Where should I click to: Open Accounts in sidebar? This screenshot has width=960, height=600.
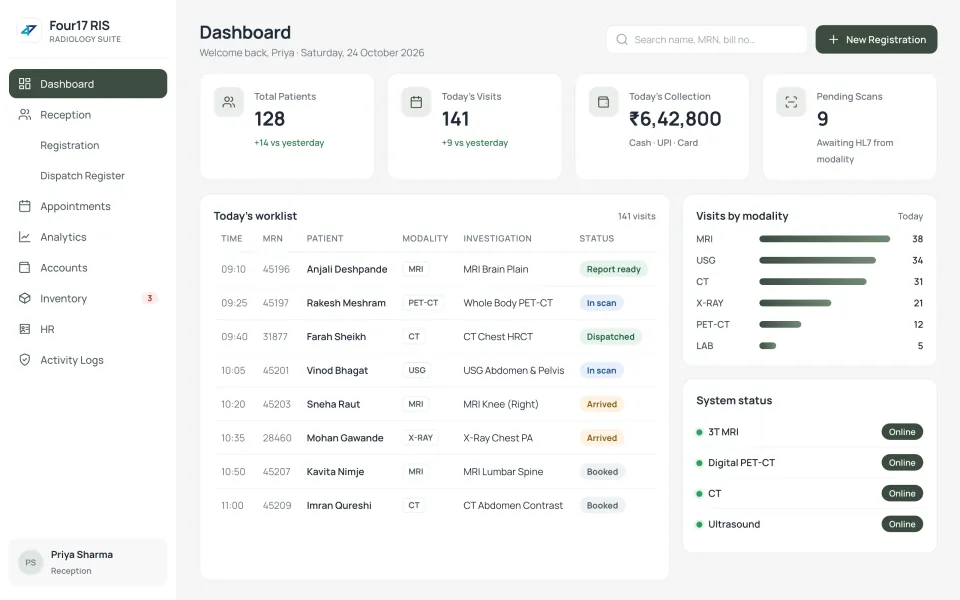coord(88,268)
